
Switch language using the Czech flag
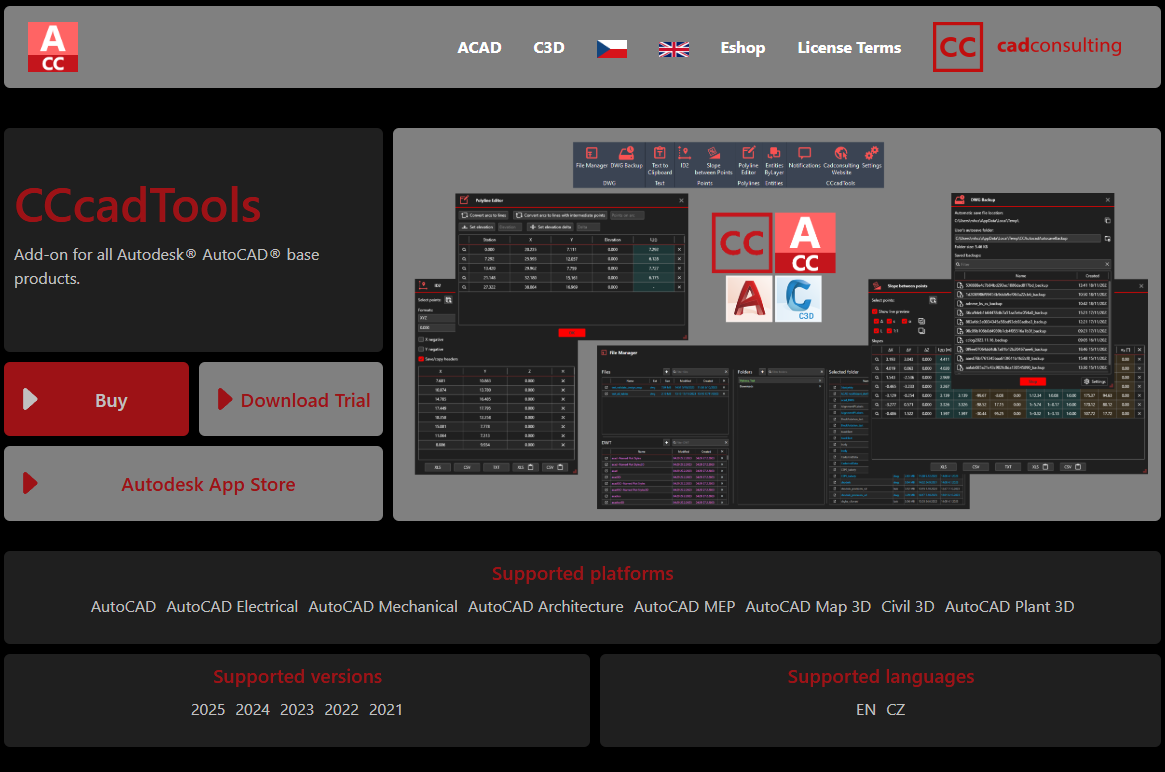(612, 48)
